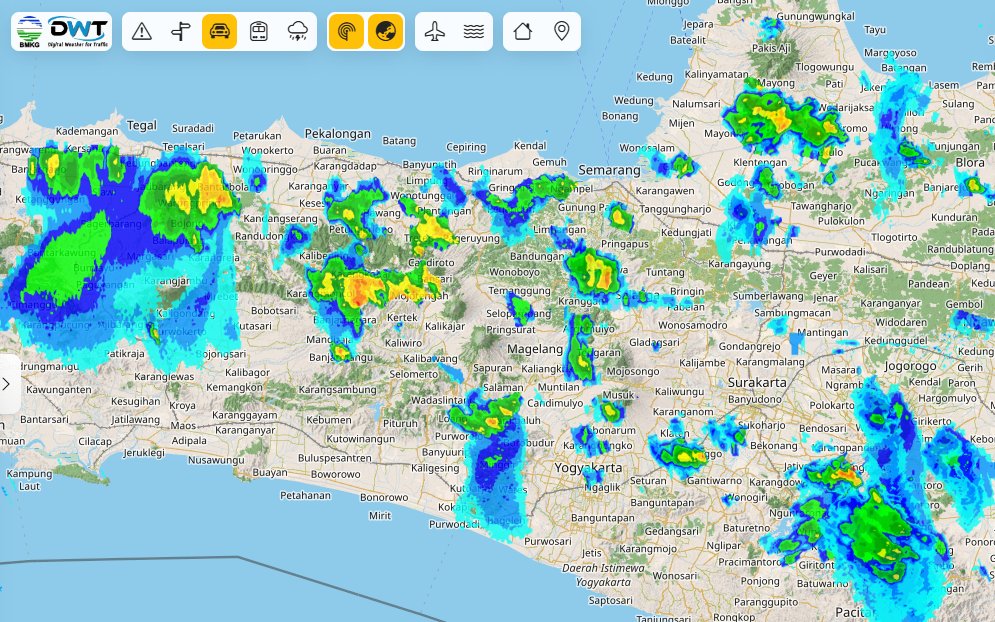Click the Kebumen label
Image resolution: width=995 pixels, height=622 pixels.
(329, 420)
